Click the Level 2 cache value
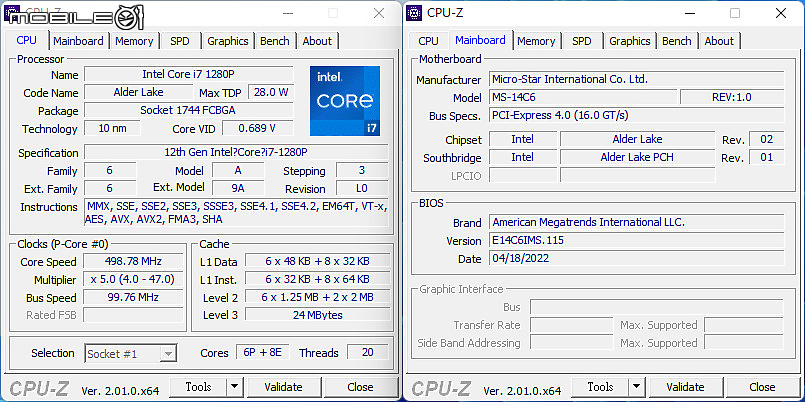The height and width of the screenshot is (402, 805). pos(317,297)
